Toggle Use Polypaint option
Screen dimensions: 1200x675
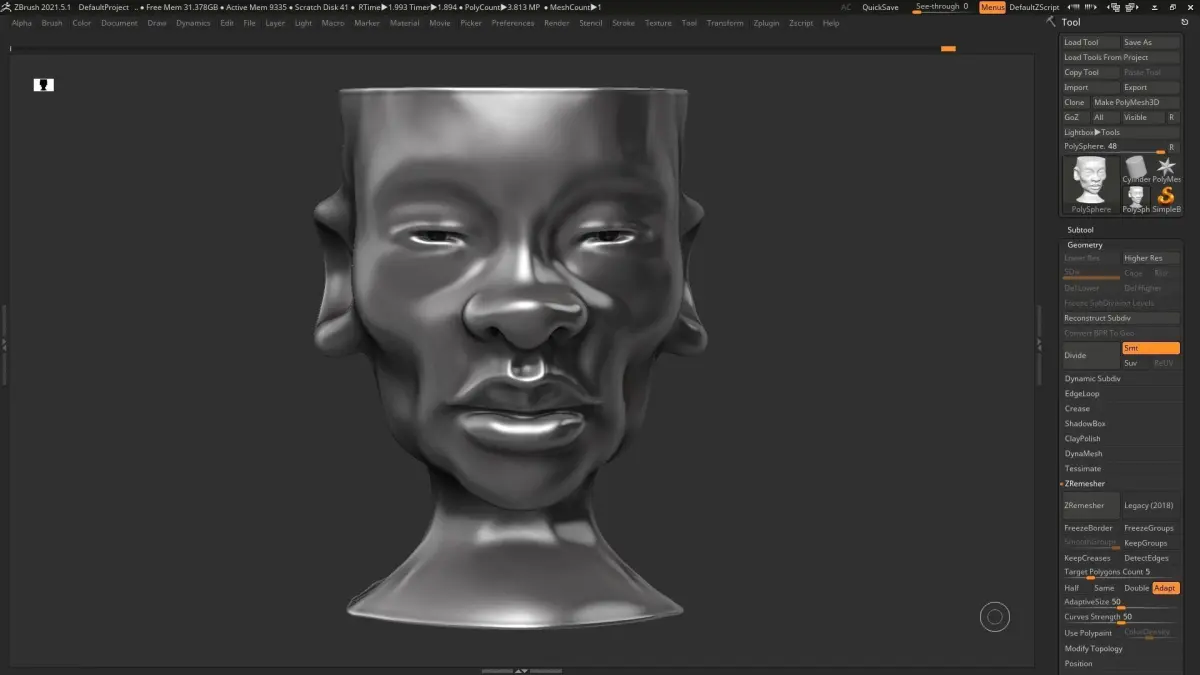tap(1090, 633)
